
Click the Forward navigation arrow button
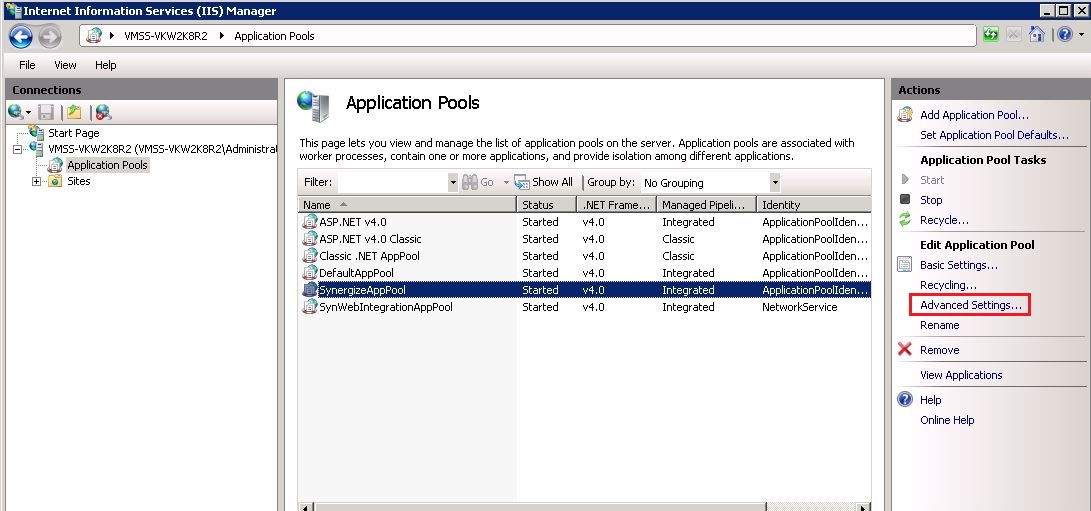[49, 36]
